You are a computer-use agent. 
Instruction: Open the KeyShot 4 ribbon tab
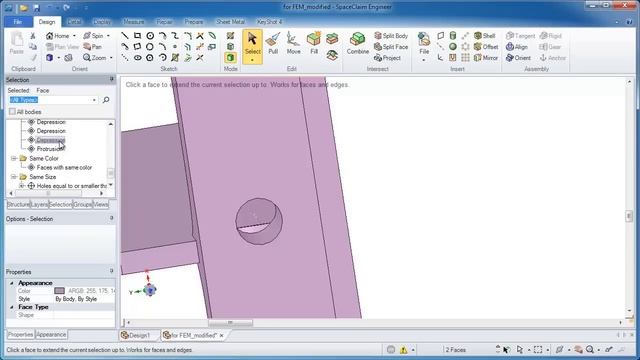point(269,22)
